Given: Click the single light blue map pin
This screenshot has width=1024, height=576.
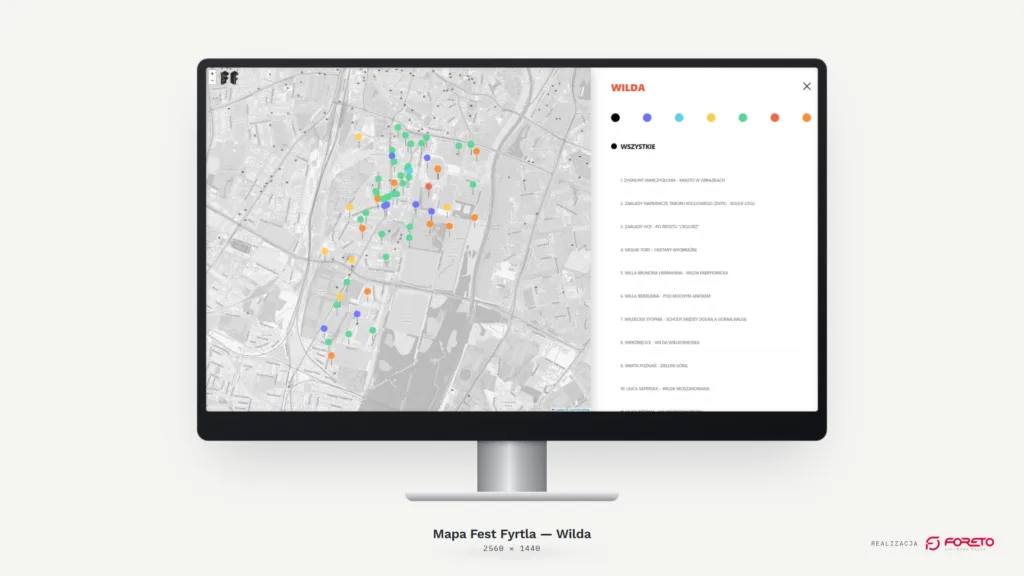Looking at the screenshot, I should coord(409,170).
